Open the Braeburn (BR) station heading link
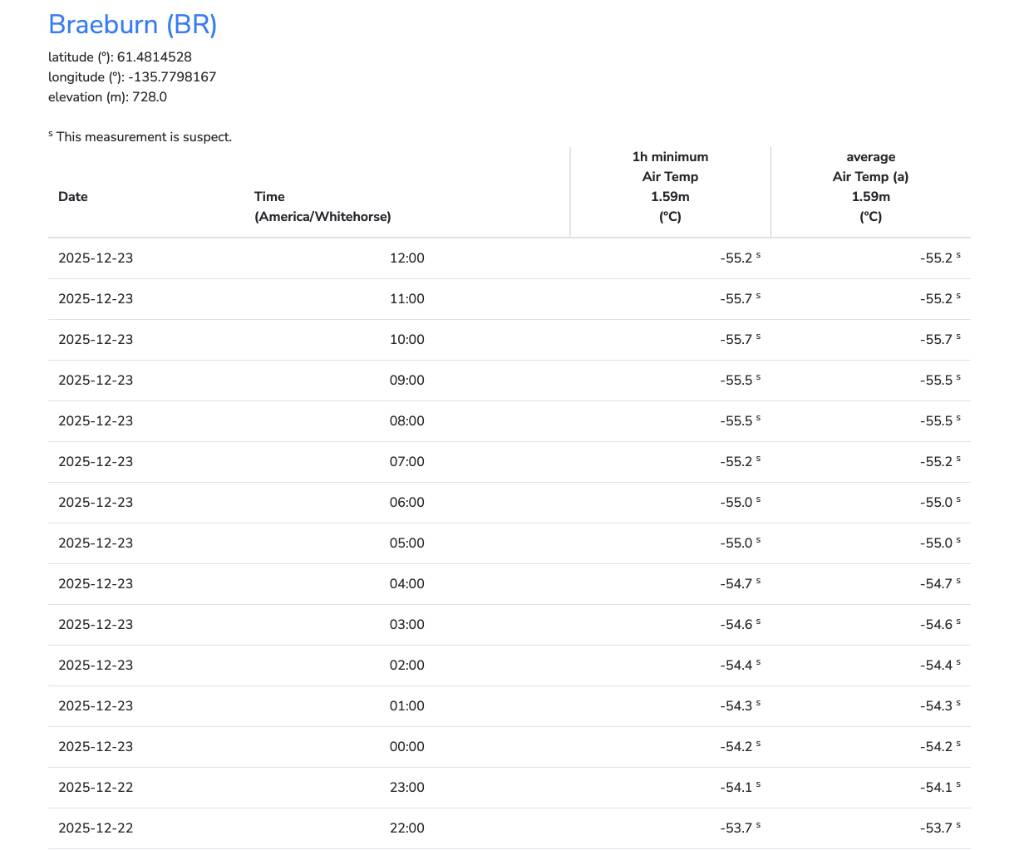 pos(132,25)
